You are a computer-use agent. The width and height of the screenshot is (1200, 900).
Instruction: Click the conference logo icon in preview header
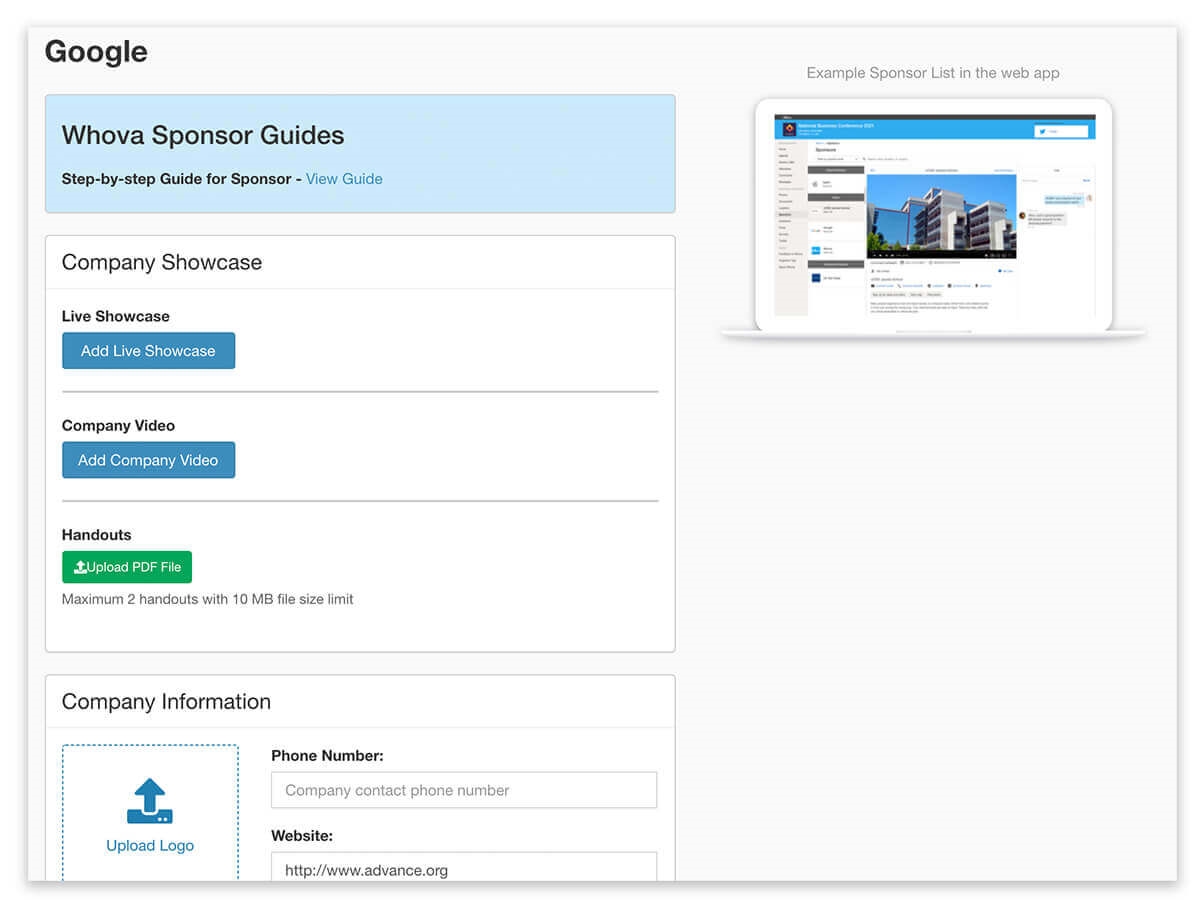pos(787,130)
